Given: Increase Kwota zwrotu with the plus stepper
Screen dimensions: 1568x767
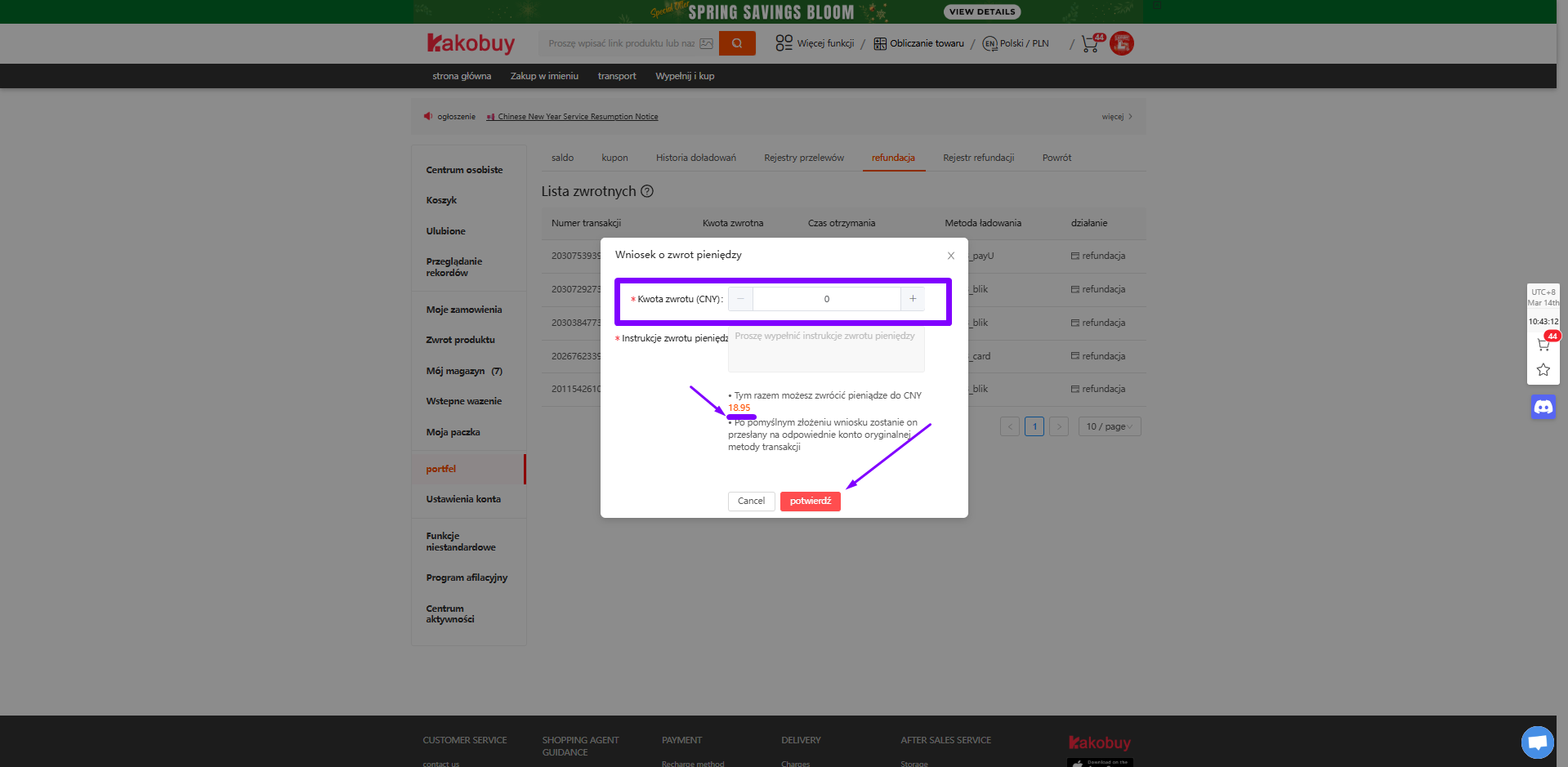Looking at the screenshot, I should (x=912, y=298).
